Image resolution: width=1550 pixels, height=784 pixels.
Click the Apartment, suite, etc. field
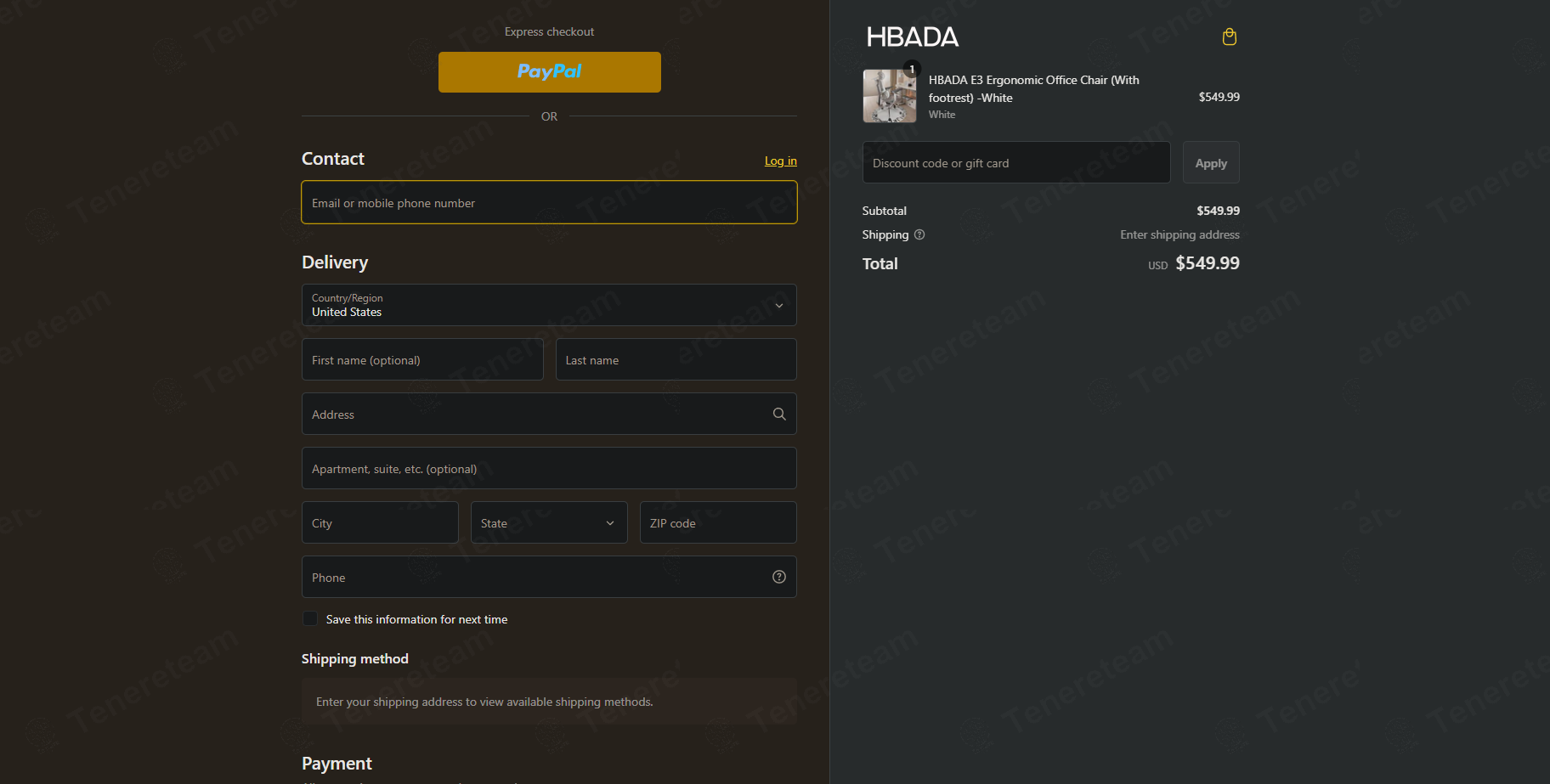coord(549,468)
